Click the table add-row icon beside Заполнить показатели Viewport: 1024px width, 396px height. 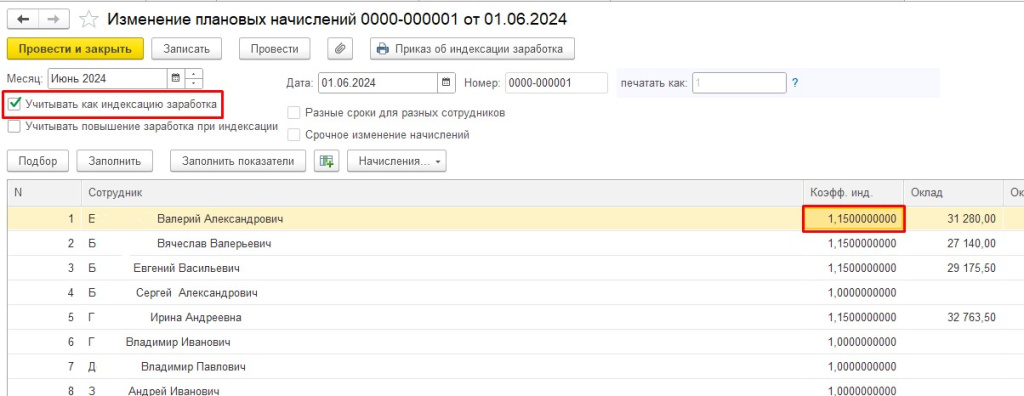coord(327,161)
